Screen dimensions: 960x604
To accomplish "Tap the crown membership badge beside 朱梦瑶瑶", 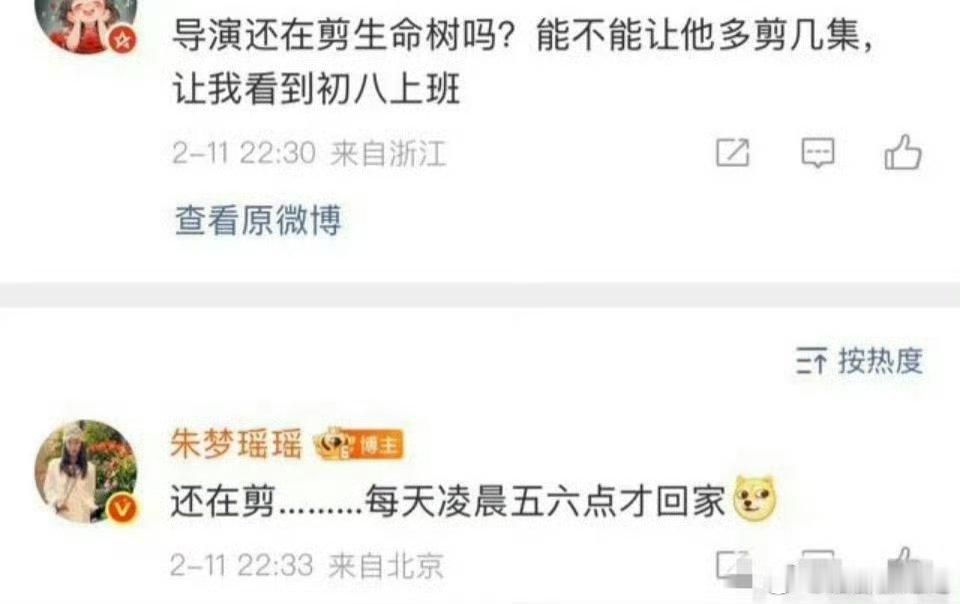I will [332, 443].
